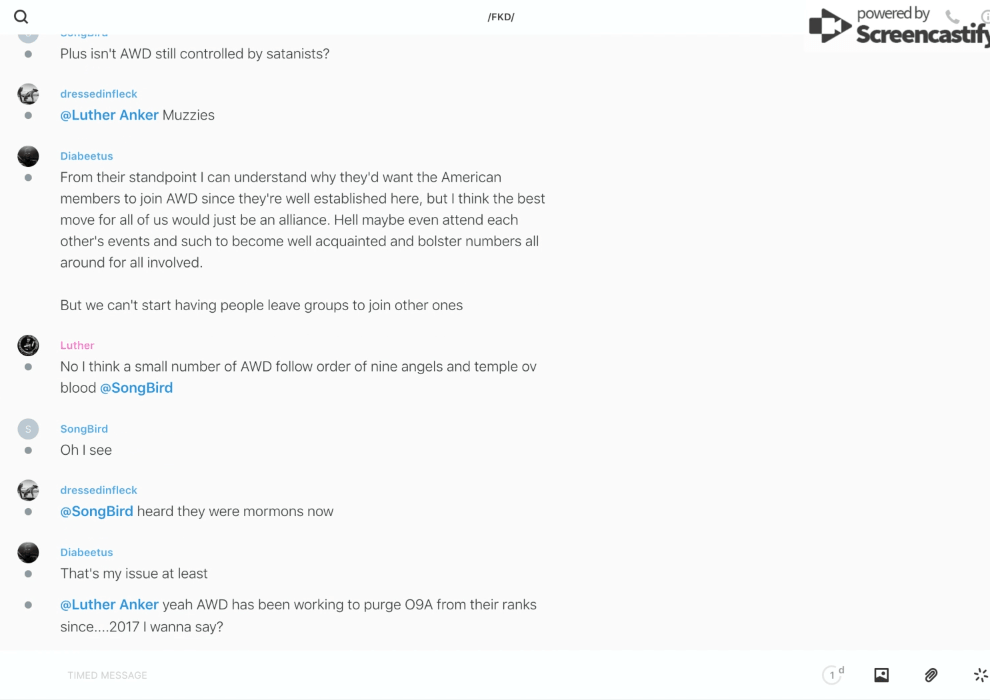Click the Screencastify logo icon
990x700 pixels.
830,26
